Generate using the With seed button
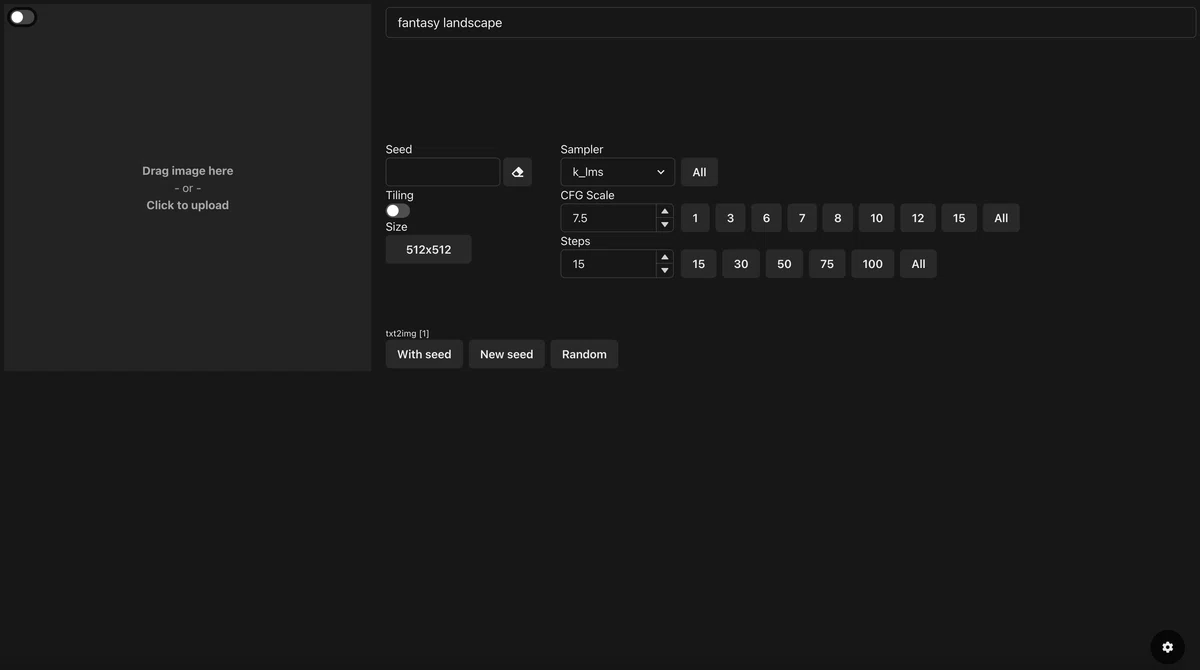This screenshot has width=1200, height=670. 424,354
